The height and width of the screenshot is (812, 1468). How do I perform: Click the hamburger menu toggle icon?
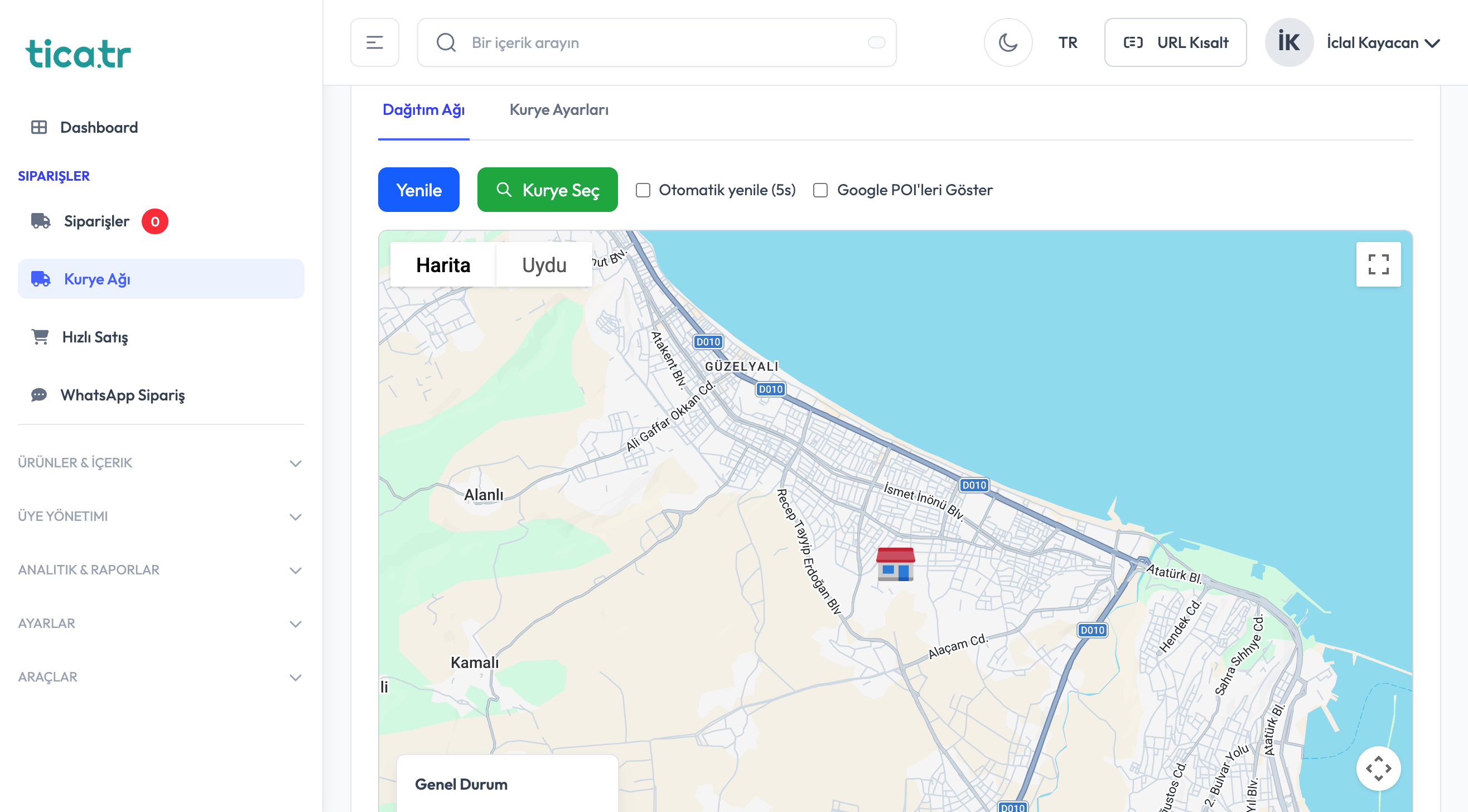(x=374, y=43)
